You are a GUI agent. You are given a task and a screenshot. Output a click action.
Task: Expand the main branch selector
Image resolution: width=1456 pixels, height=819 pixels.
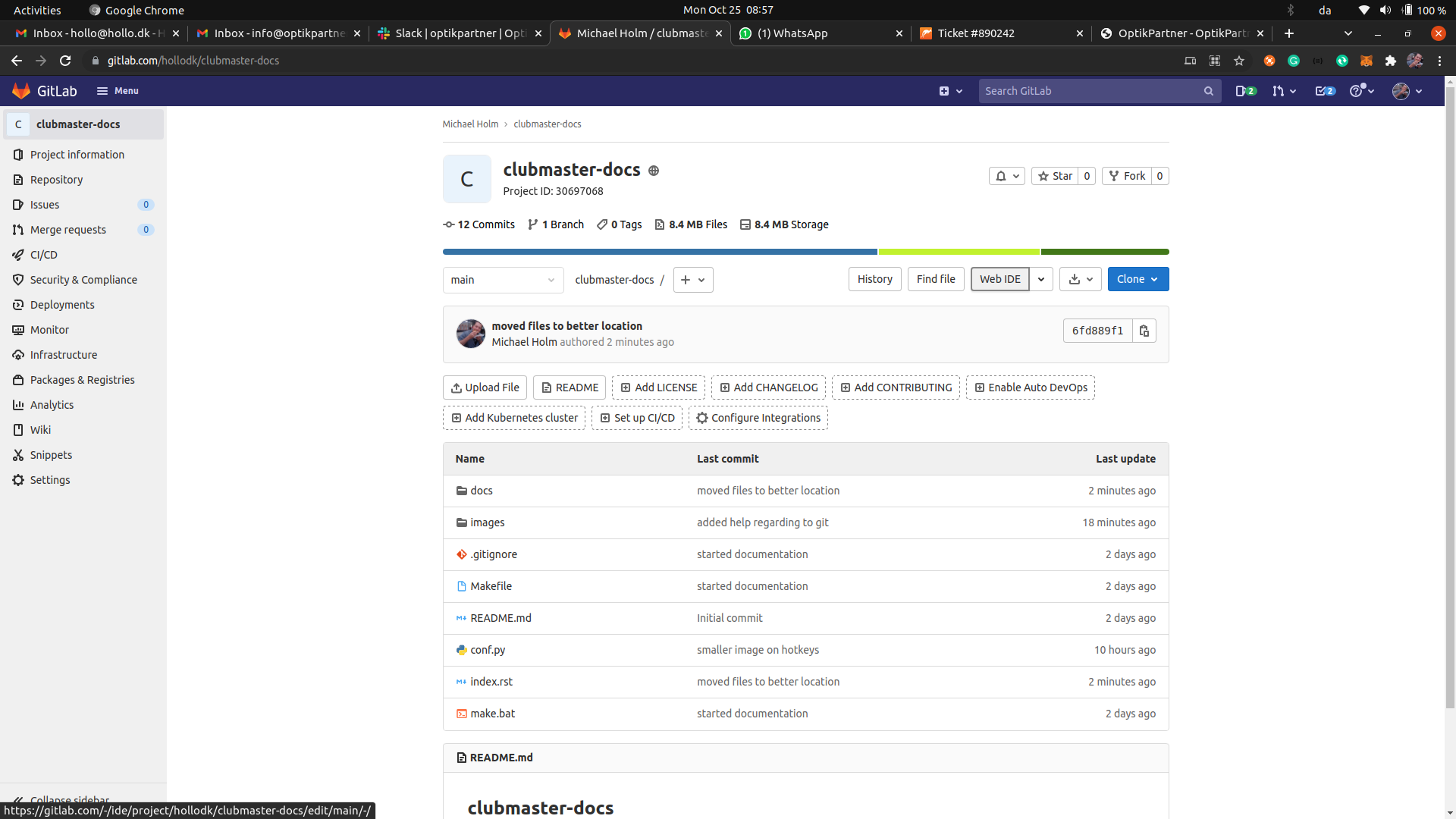503,280
